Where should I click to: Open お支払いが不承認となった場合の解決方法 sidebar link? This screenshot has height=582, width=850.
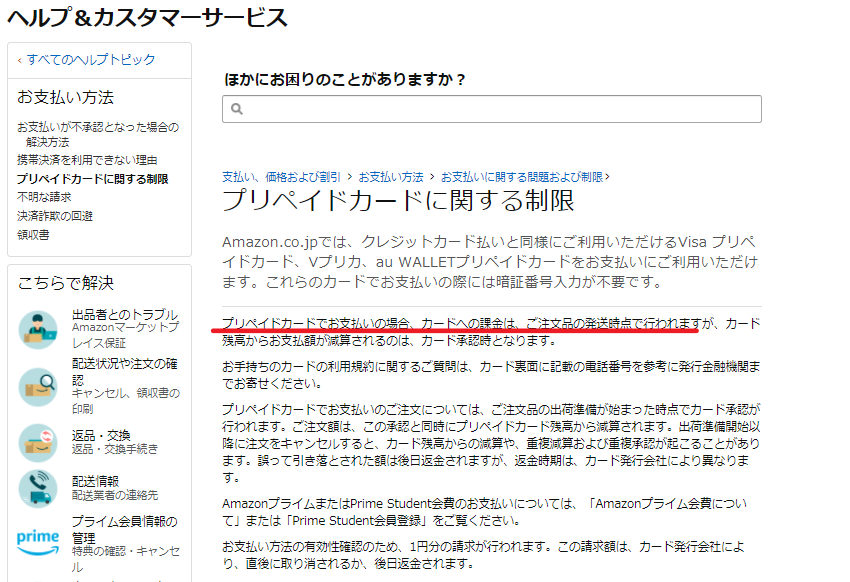[98, 134]
